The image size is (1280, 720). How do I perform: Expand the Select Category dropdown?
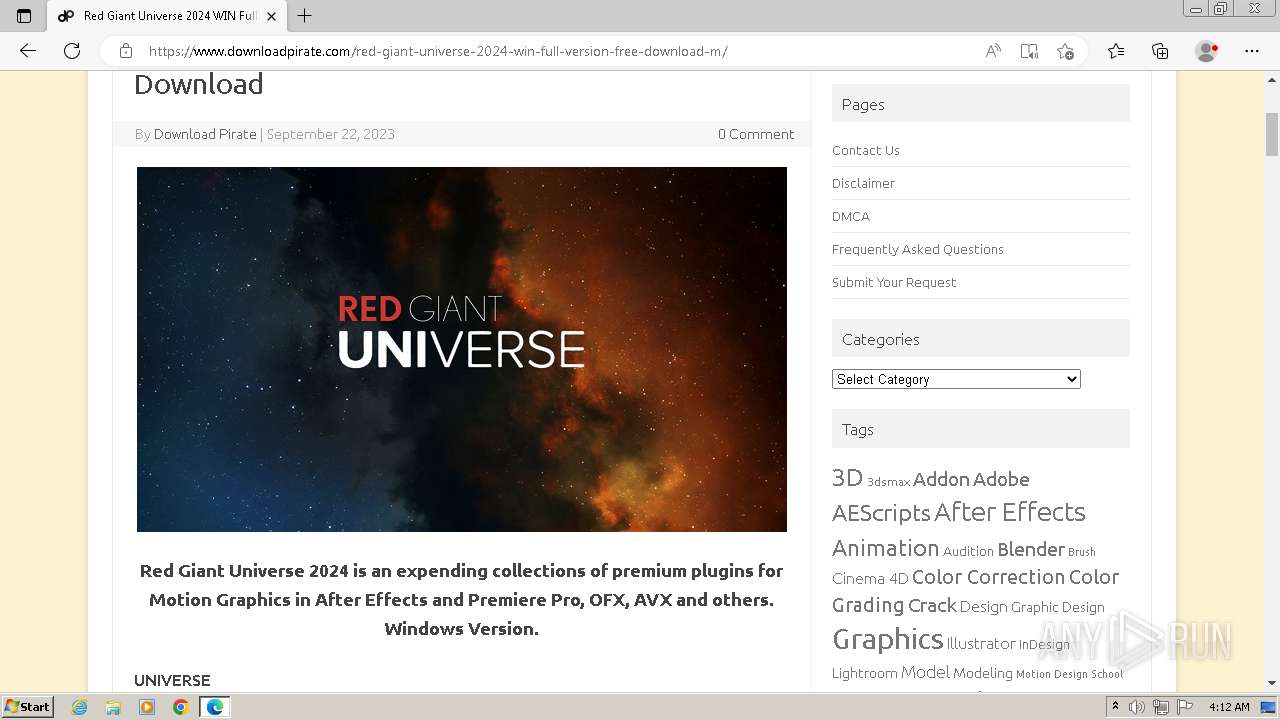click(x=956, y=379)
